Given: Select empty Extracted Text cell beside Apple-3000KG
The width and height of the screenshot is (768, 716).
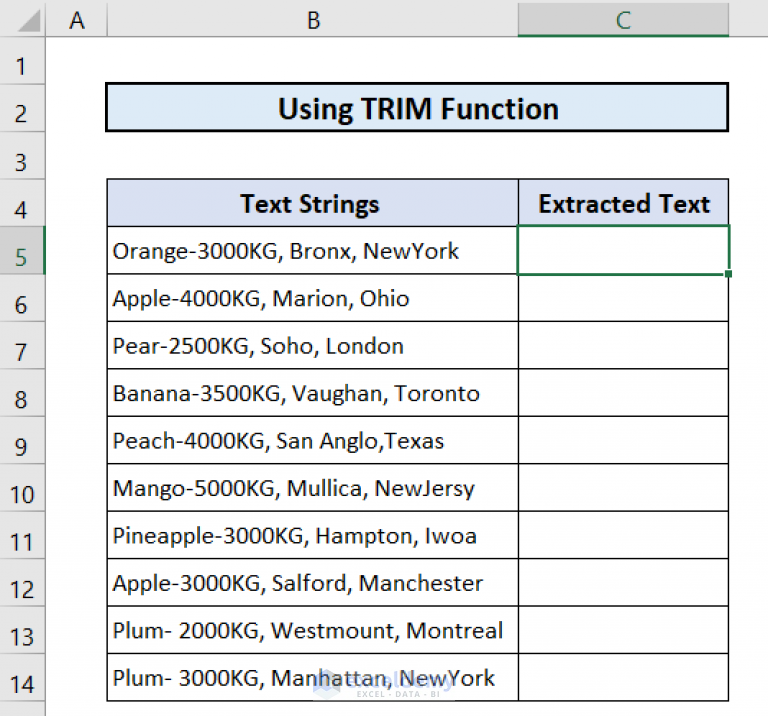Looking at the screenshot, I should tap(624, 583).
